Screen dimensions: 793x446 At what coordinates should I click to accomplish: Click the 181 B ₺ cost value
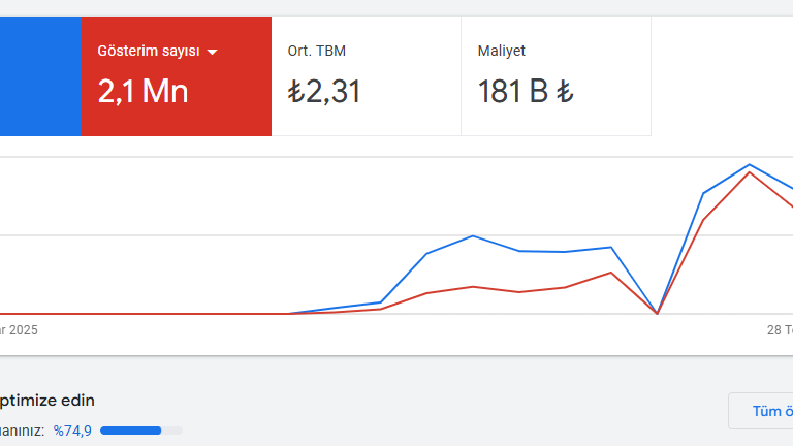coord(525,92)
